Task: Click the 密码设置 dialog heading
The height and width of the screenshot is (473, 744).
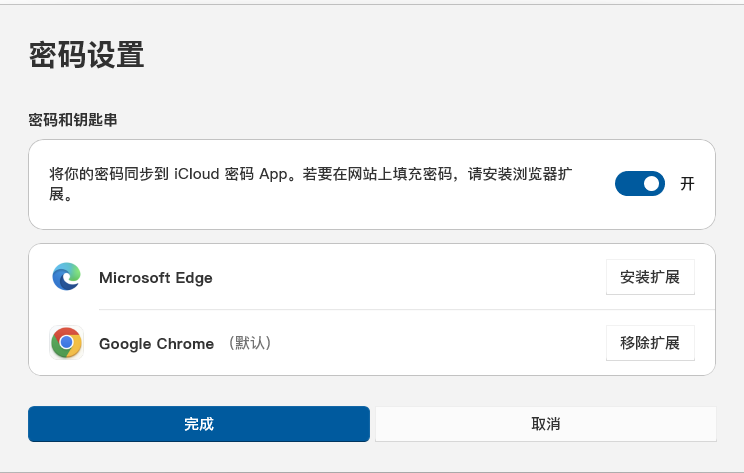Action: click(87, 55)
